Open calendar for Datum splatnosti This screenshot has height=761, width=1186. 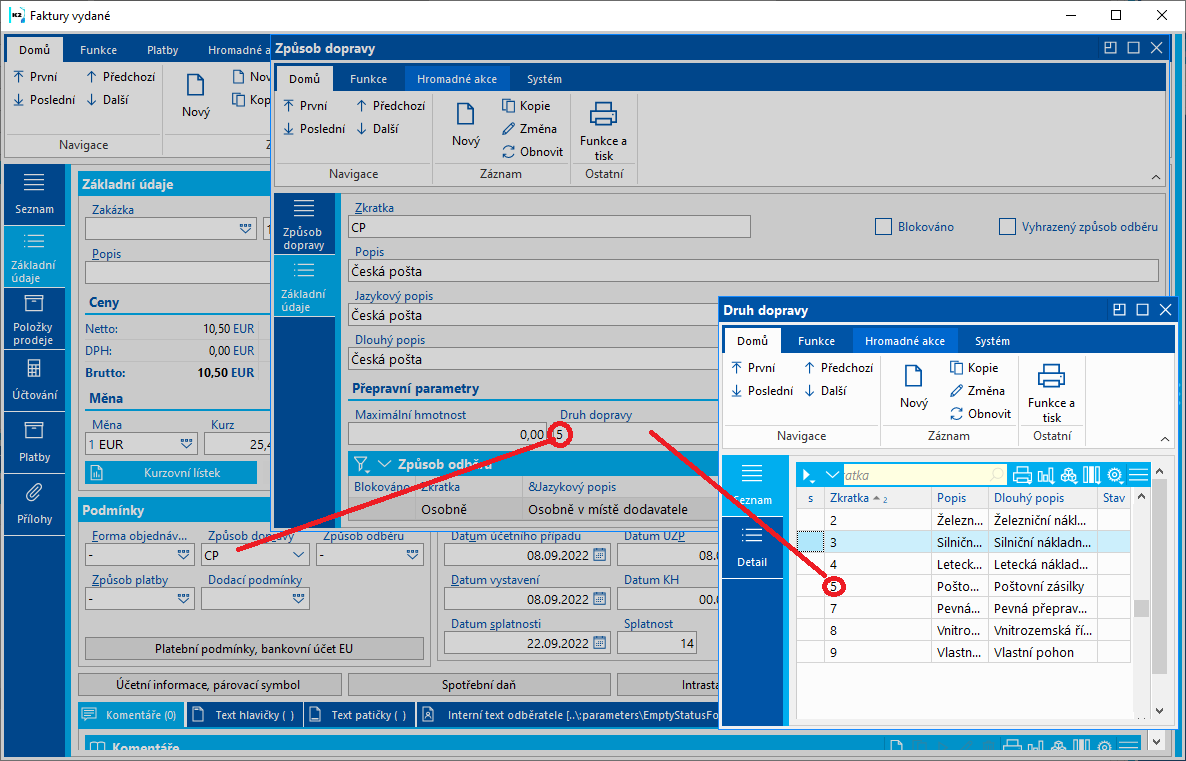coord(600,643)
